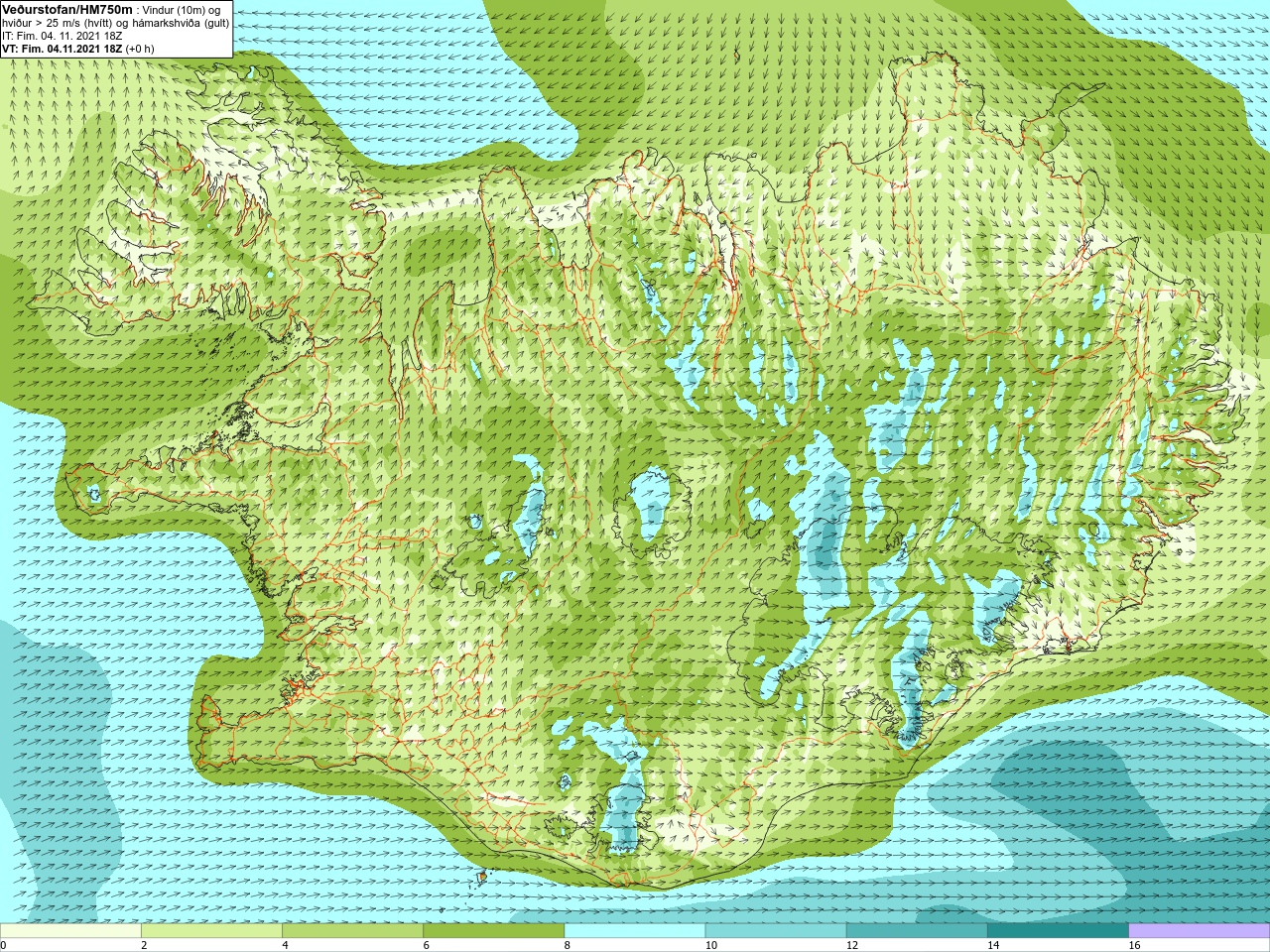Click the legend label '6'
The height and width of the screenshot is (952, 1270).
pyautogui.click(x=427, y=945)
